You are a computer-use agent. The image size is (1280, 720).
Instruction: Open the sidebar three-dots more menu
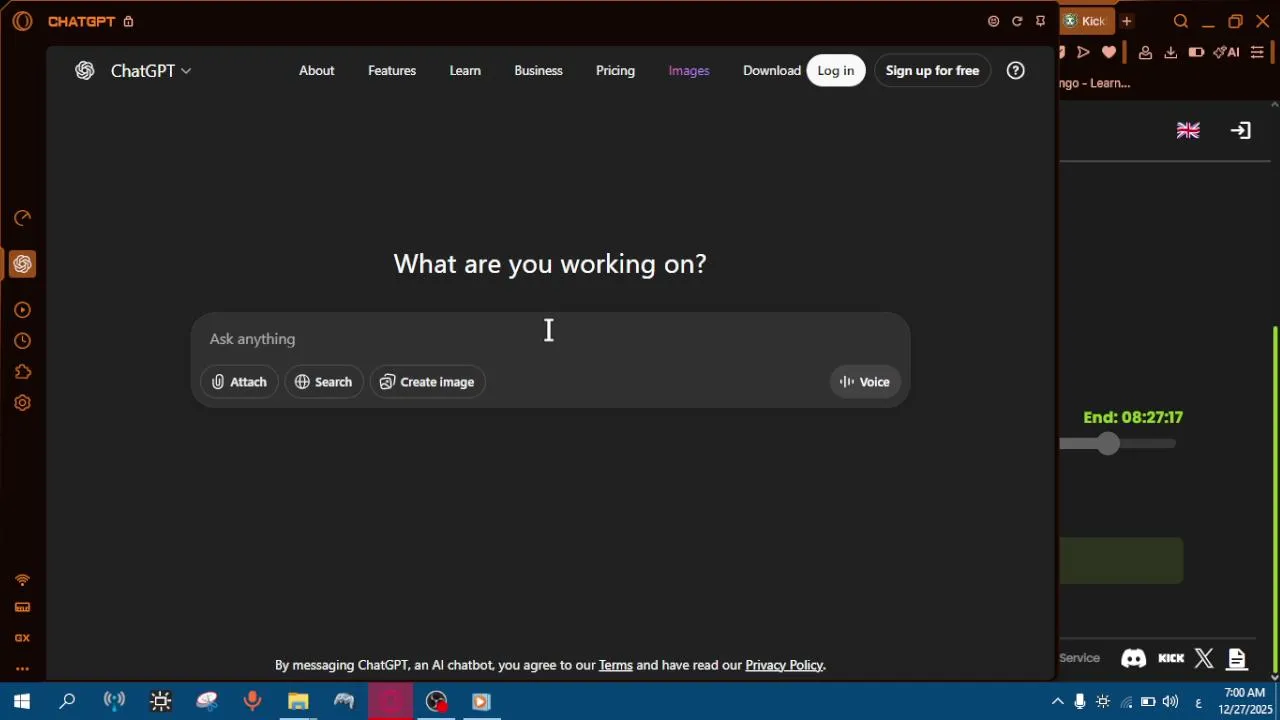pyautogui.click(x=22, y=669)
